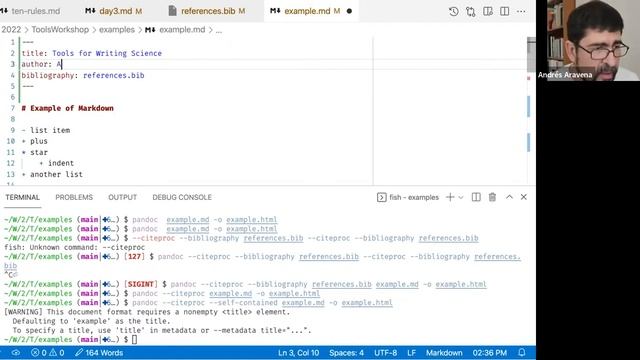Screen dimensions: 640x360
Task: Show the DEBUG CONSOLE tab
Action: pos(182,197)
